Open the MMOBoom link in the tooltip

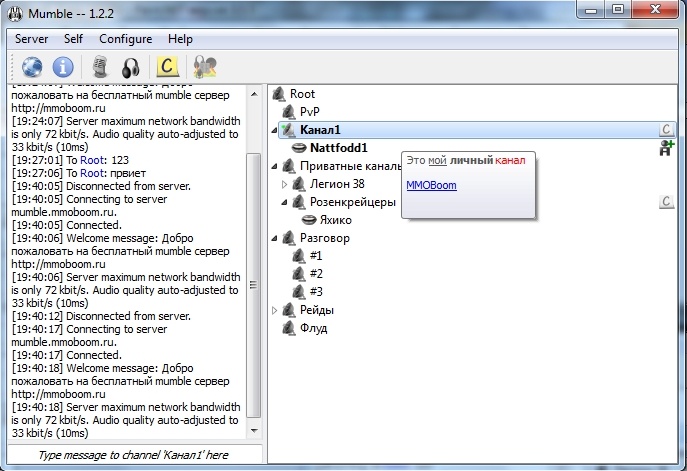pos(431,185)
